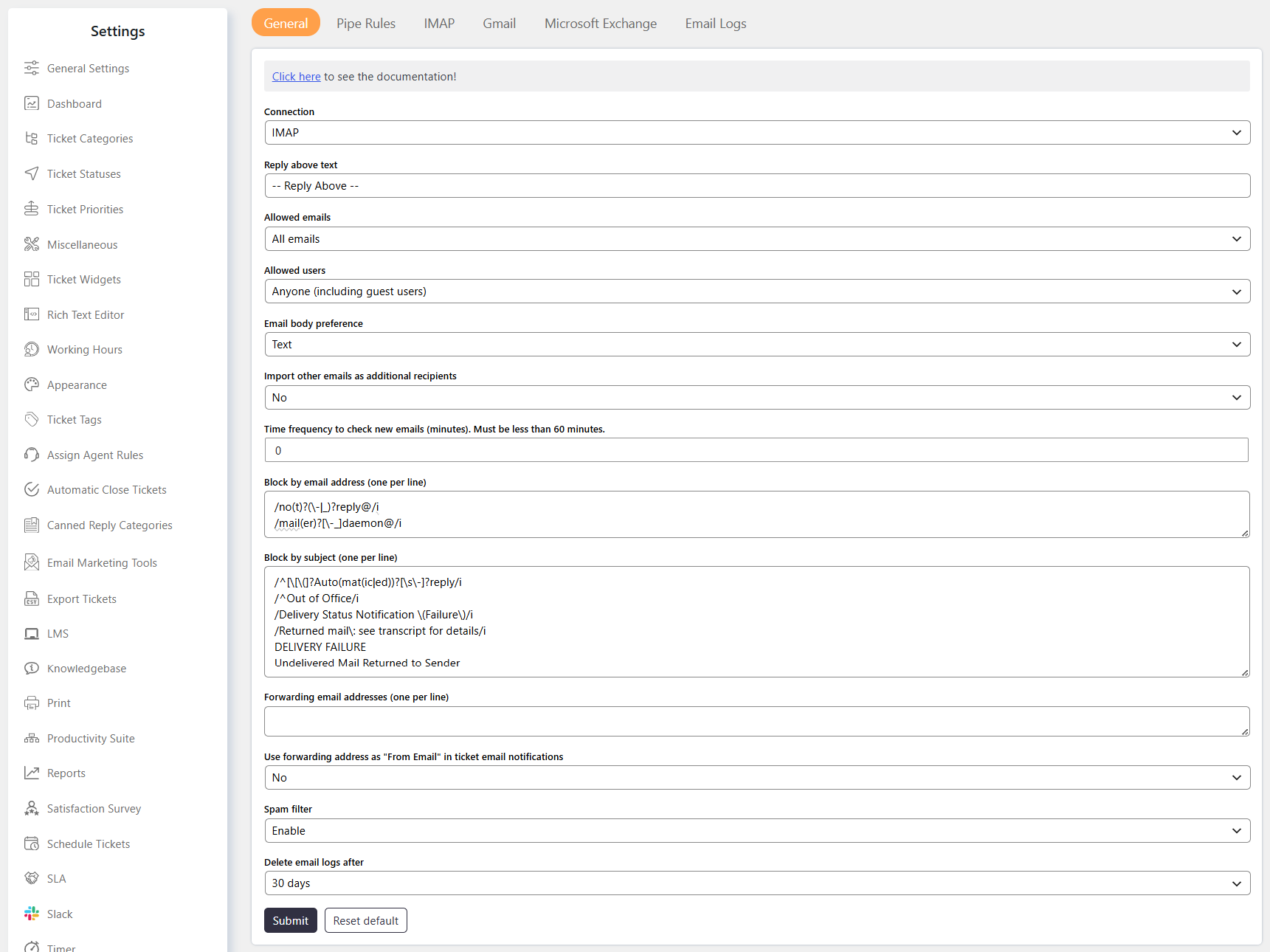Open the Use forwarding address dropdown
1270x952 pixels.
coord(757,778)
